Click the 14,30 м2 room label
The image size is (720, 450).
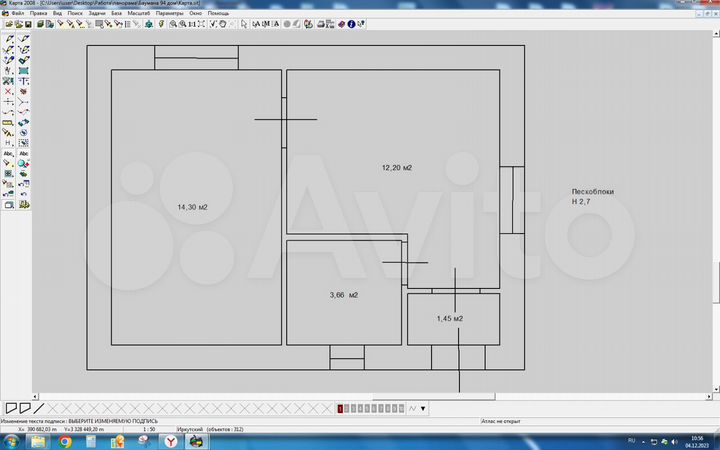coord(192,207)
